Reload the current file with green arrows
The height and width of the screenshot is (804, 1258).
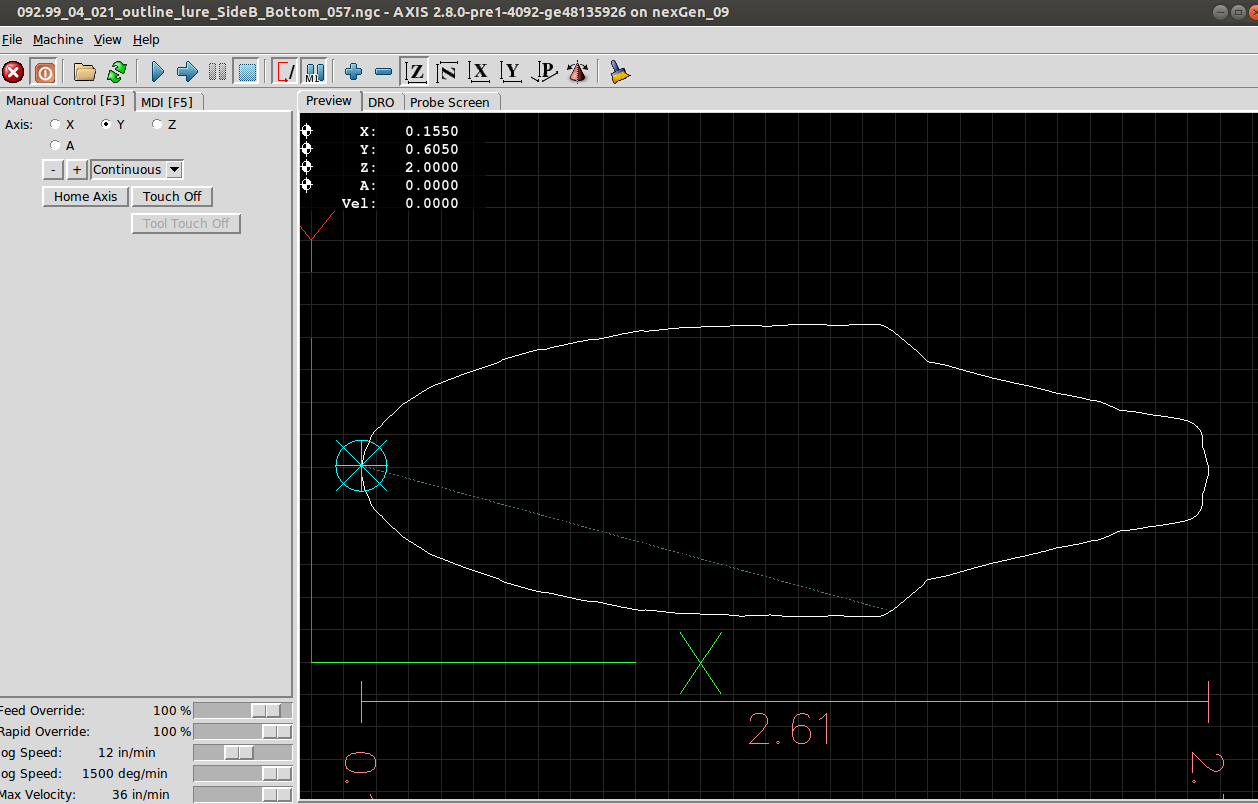[x=117, y=72]
